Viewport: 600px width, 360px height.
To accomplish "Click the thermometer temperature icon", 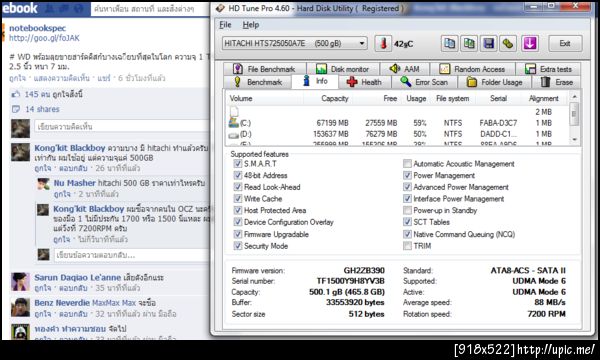I will click(x=384, y=43).
